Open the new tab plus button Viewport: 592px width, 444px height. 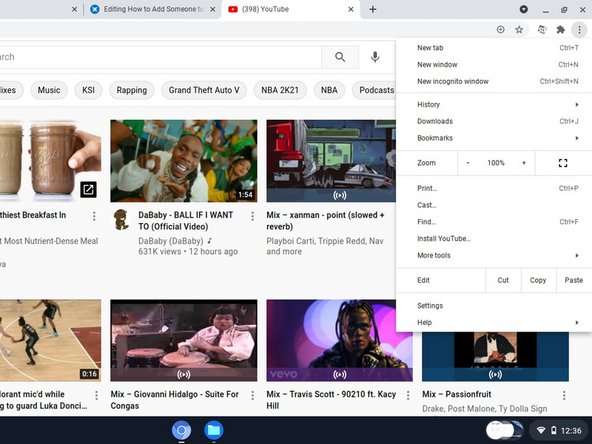click(373, 9)
